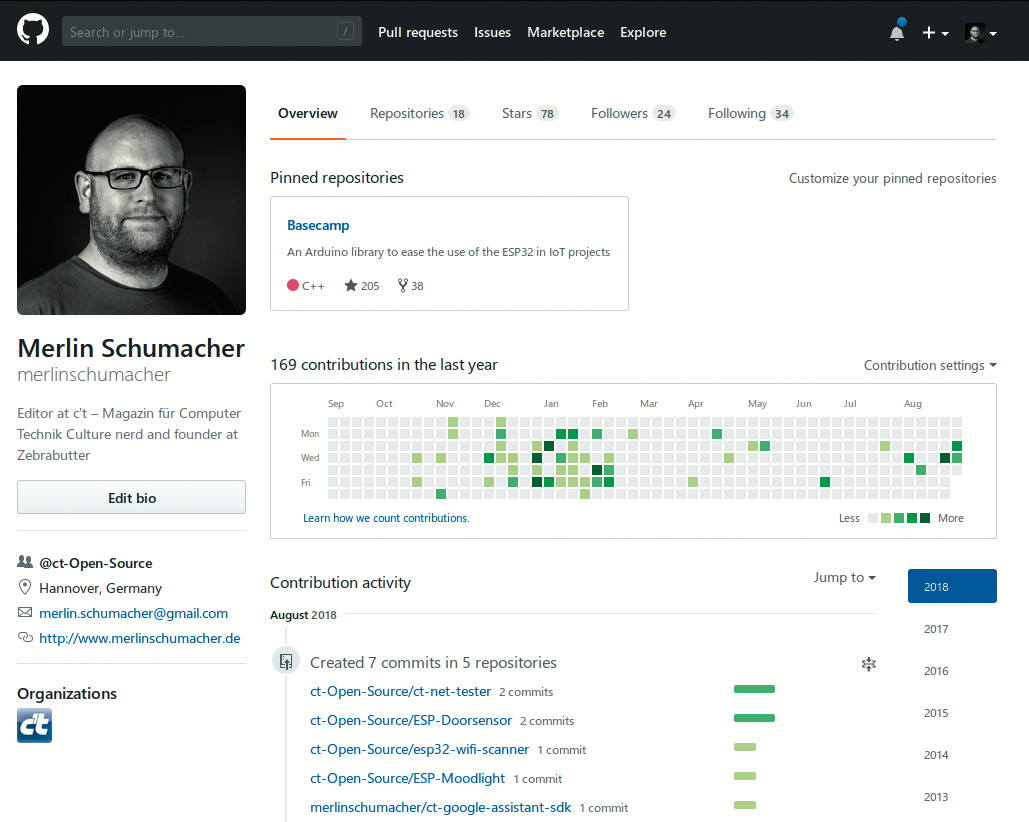Viewport: 1029px width, 822px height.
Task: Select the 2017 contribution year
Action: 936,629
